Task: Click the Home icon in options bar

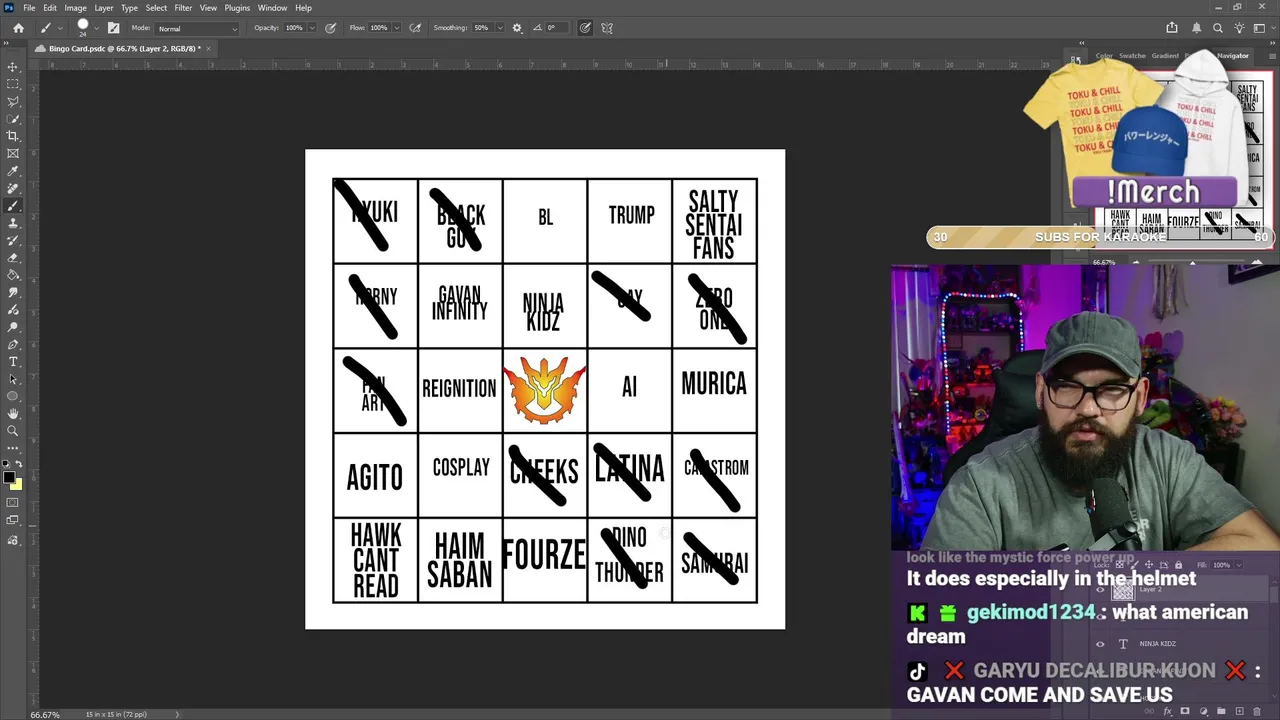Action: tap(18, 28)
